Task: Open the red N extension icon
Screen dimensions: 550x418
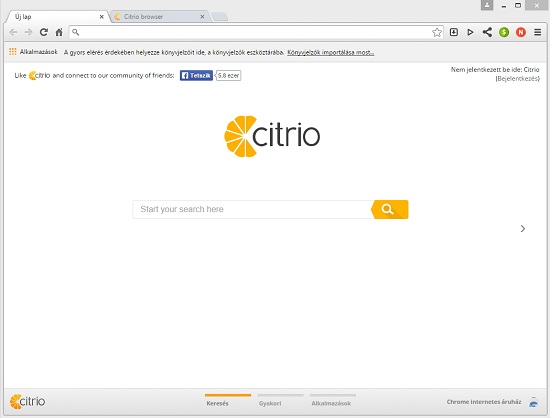Action: pos(521,32)
